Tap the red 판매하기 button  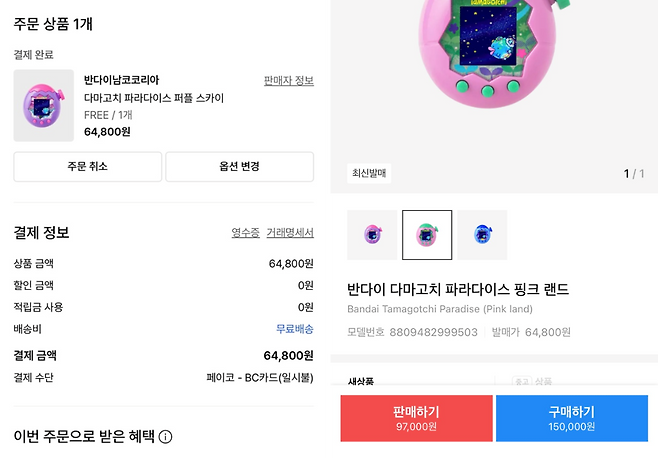[416, 418]
